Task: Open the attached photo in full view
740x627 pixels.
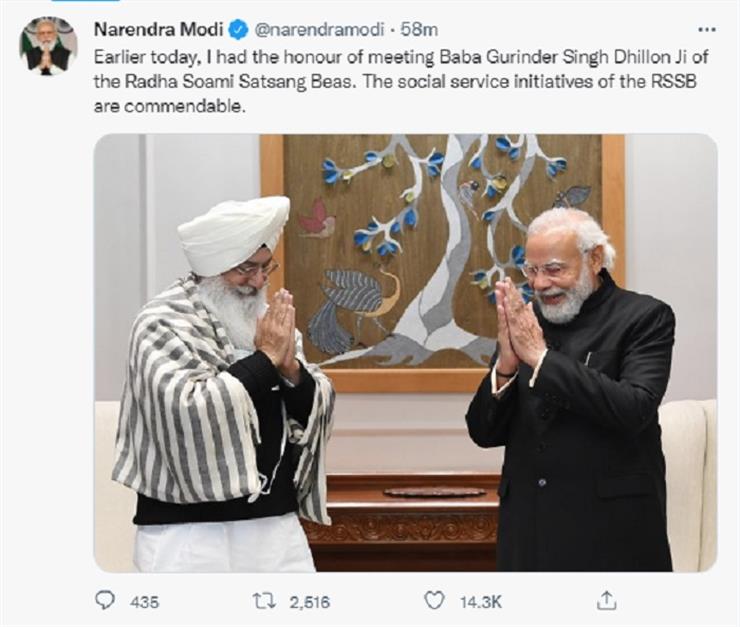Action: (x=405, y=353)
